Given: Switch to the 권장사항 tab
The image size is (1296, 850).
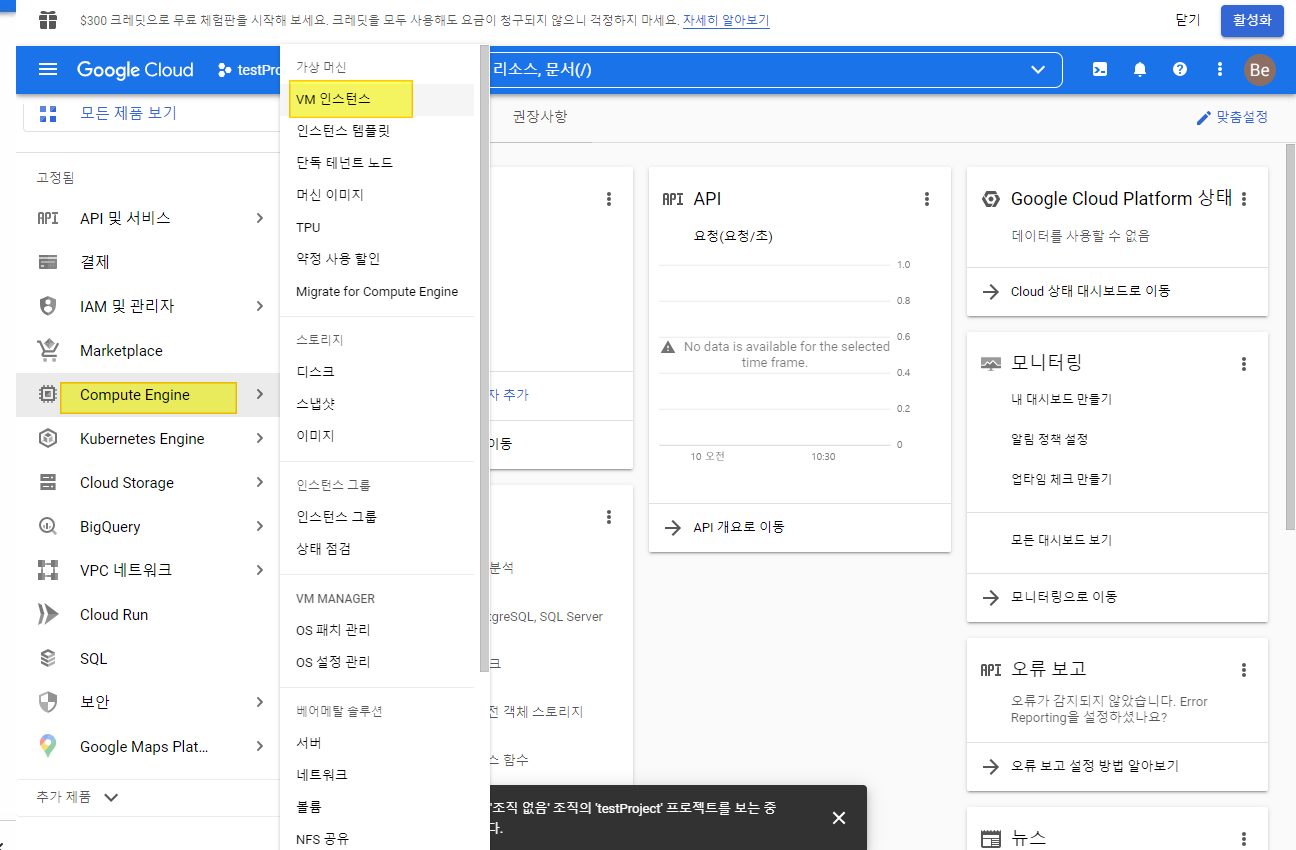Looking at the screenshot, I should [x=540, y=117].
